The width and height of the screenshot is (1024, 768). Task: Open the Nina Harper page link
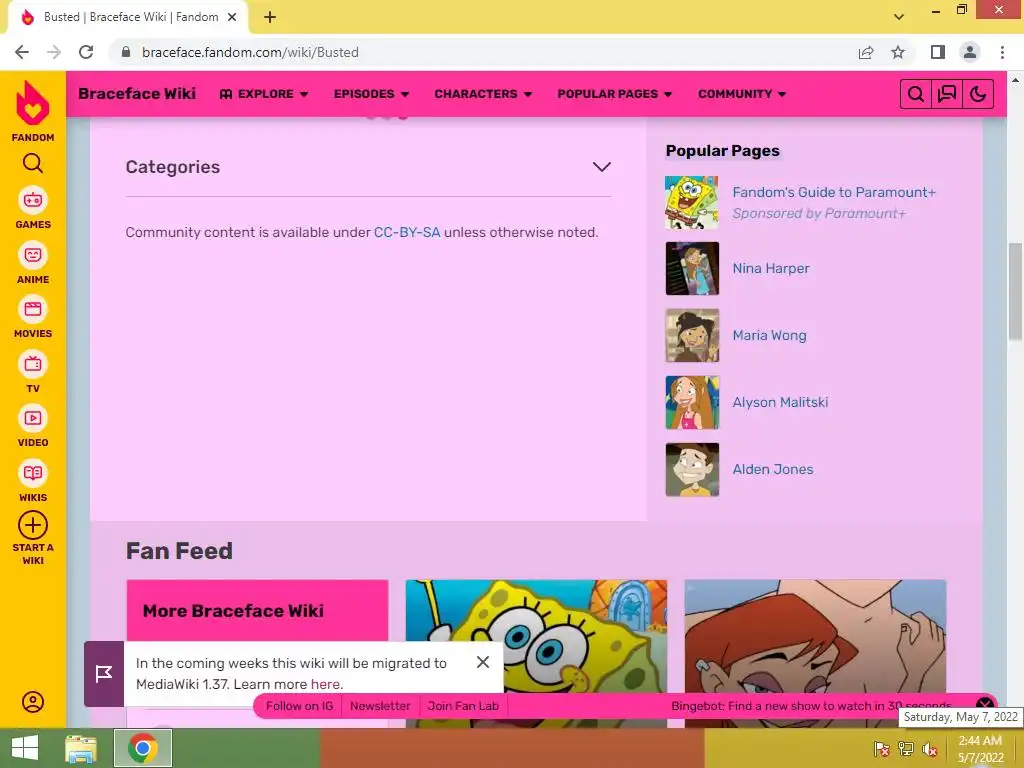771,268
